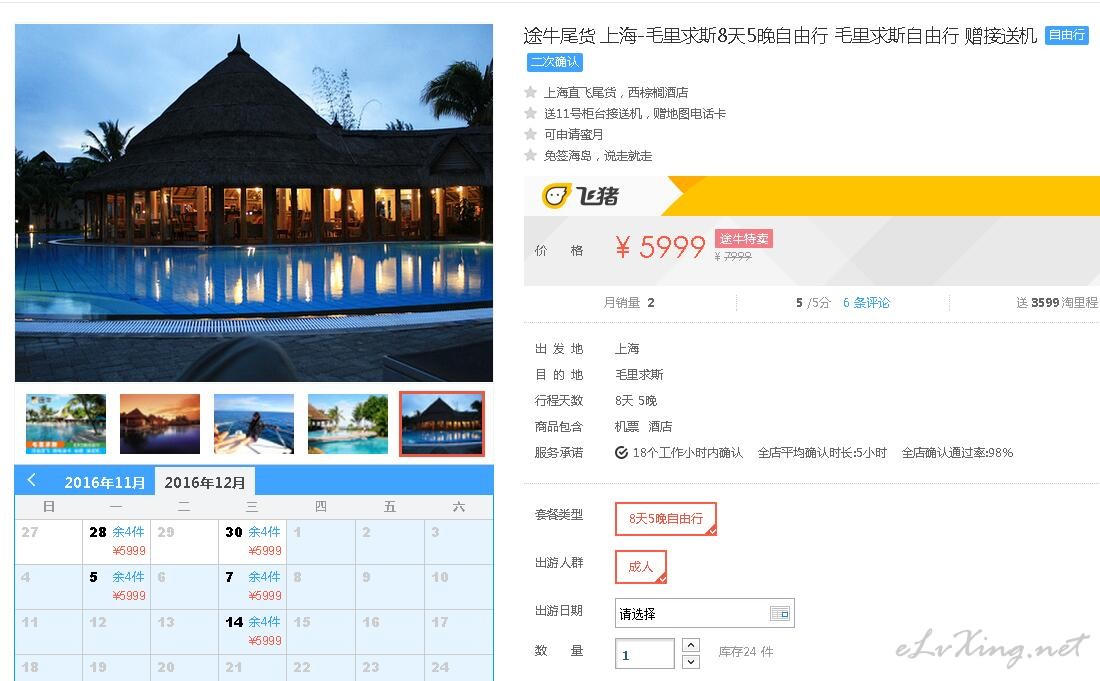View the yacht photo thumbnail
The image size is (1100, 681).
(254, 424)
